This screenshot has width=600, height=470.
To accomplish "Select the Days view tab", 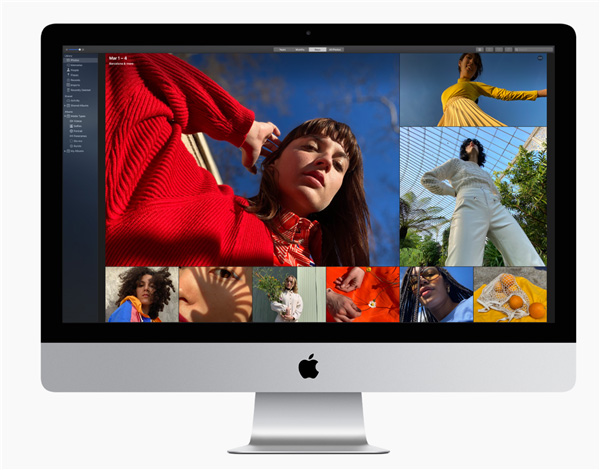I will 318,48.
